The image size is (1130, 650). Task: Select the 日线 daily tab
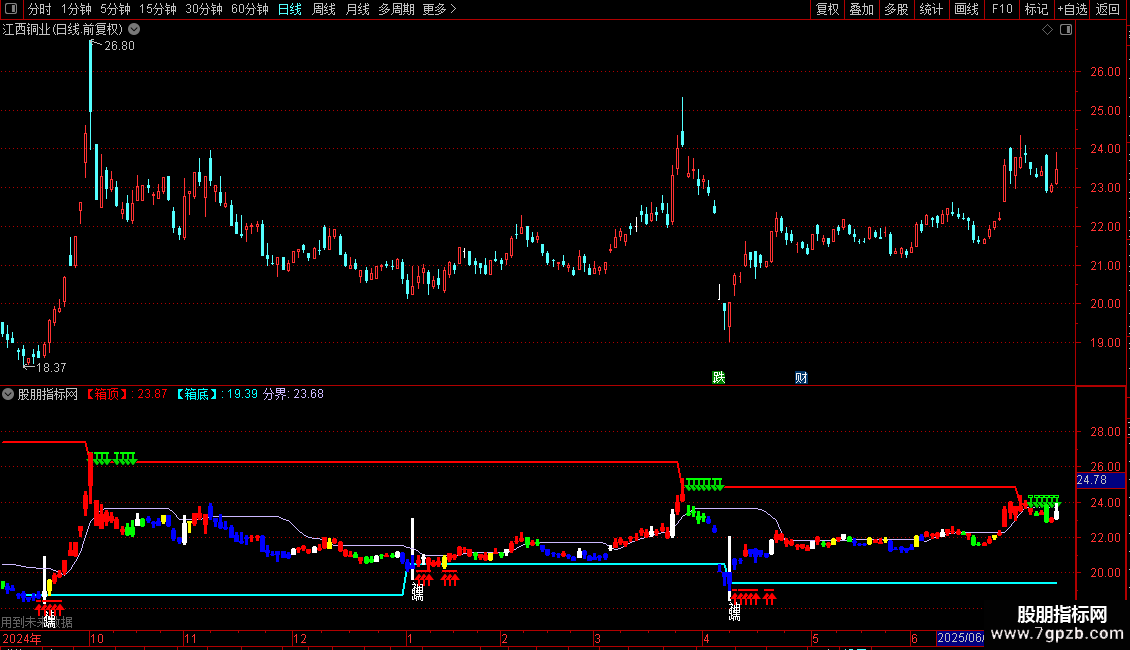tap(290, 9)
